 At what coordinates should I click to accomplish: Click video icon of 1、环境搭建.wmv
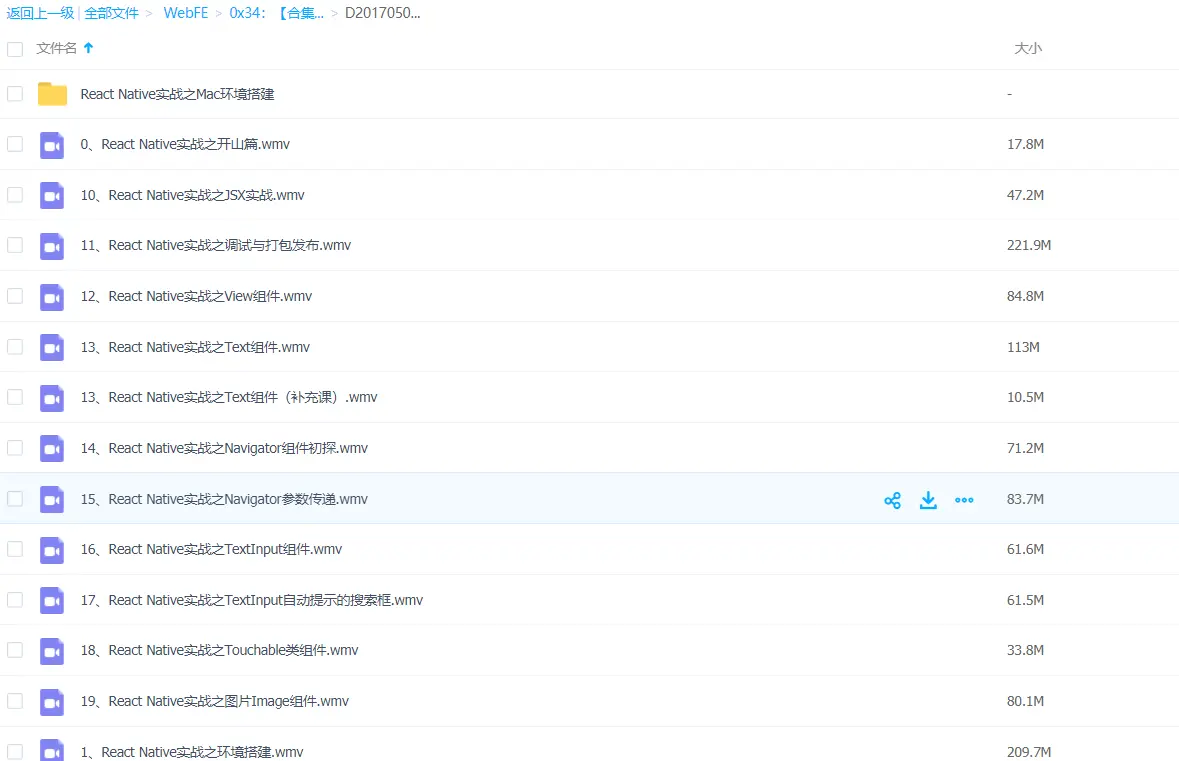[x=52, y=750]
